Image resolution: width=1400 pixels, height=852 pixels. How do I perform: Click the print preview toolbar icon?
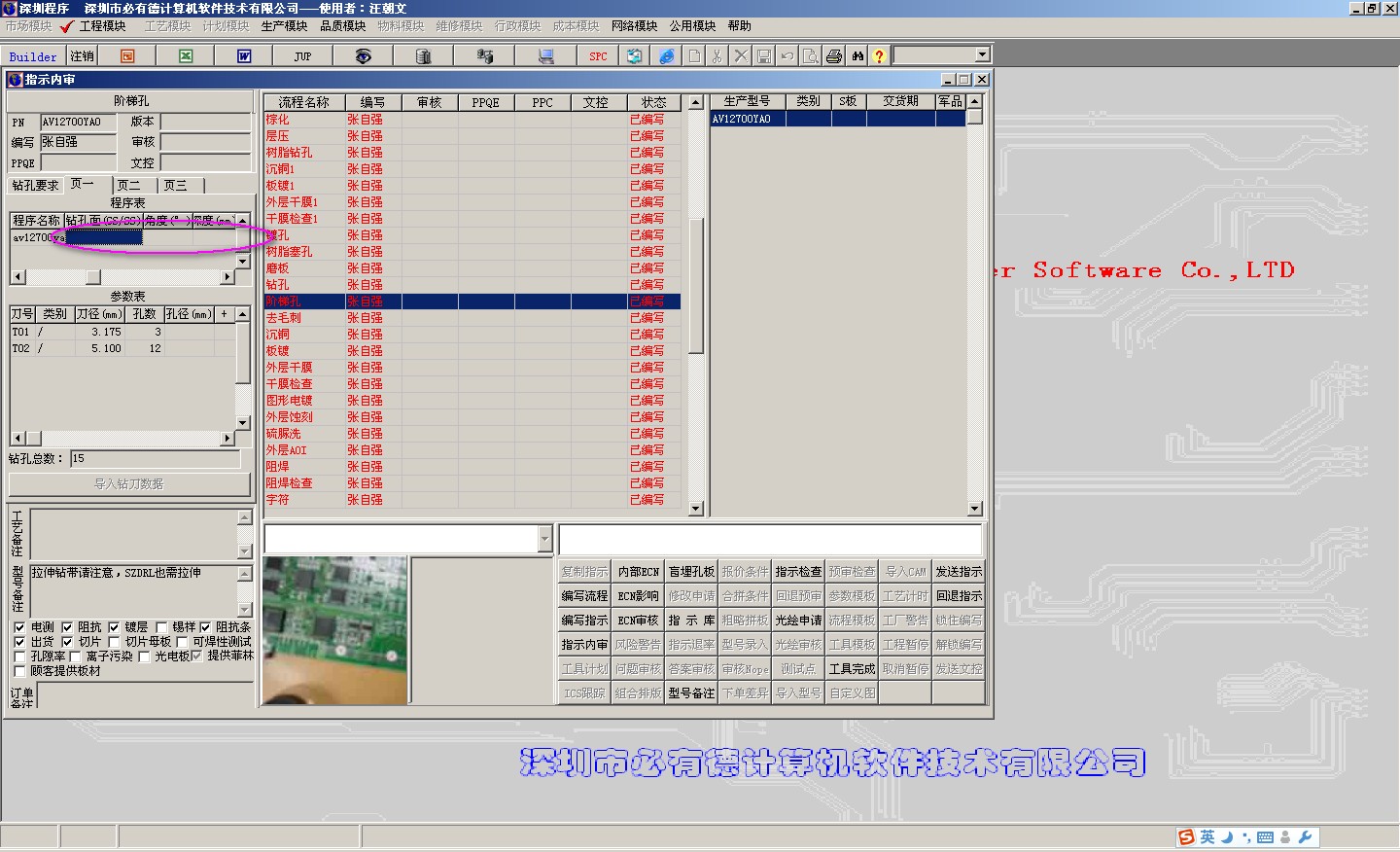pyautogui.click(x=811, y=56)
